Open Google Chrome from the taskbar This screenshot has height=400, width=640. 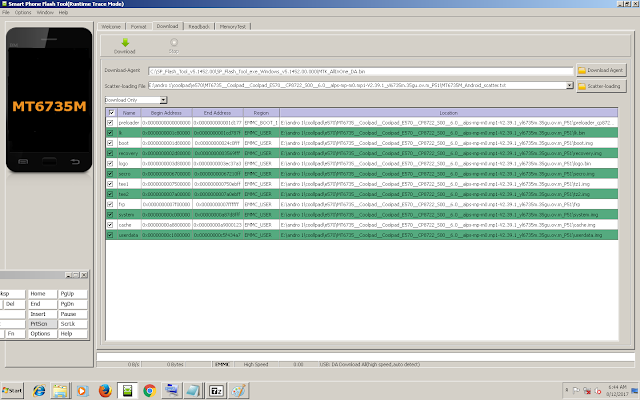coord(149,391)
